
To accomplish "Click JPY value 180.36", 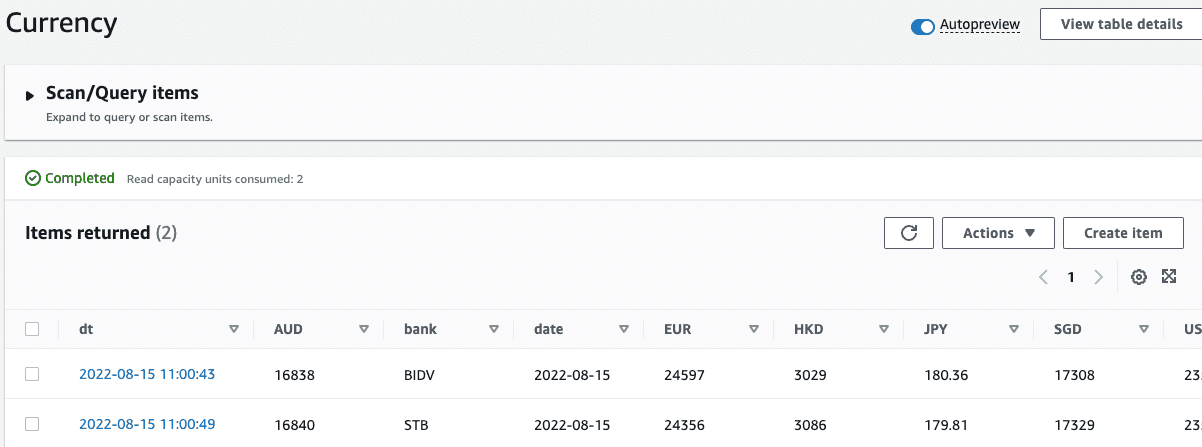I will 946,375.
